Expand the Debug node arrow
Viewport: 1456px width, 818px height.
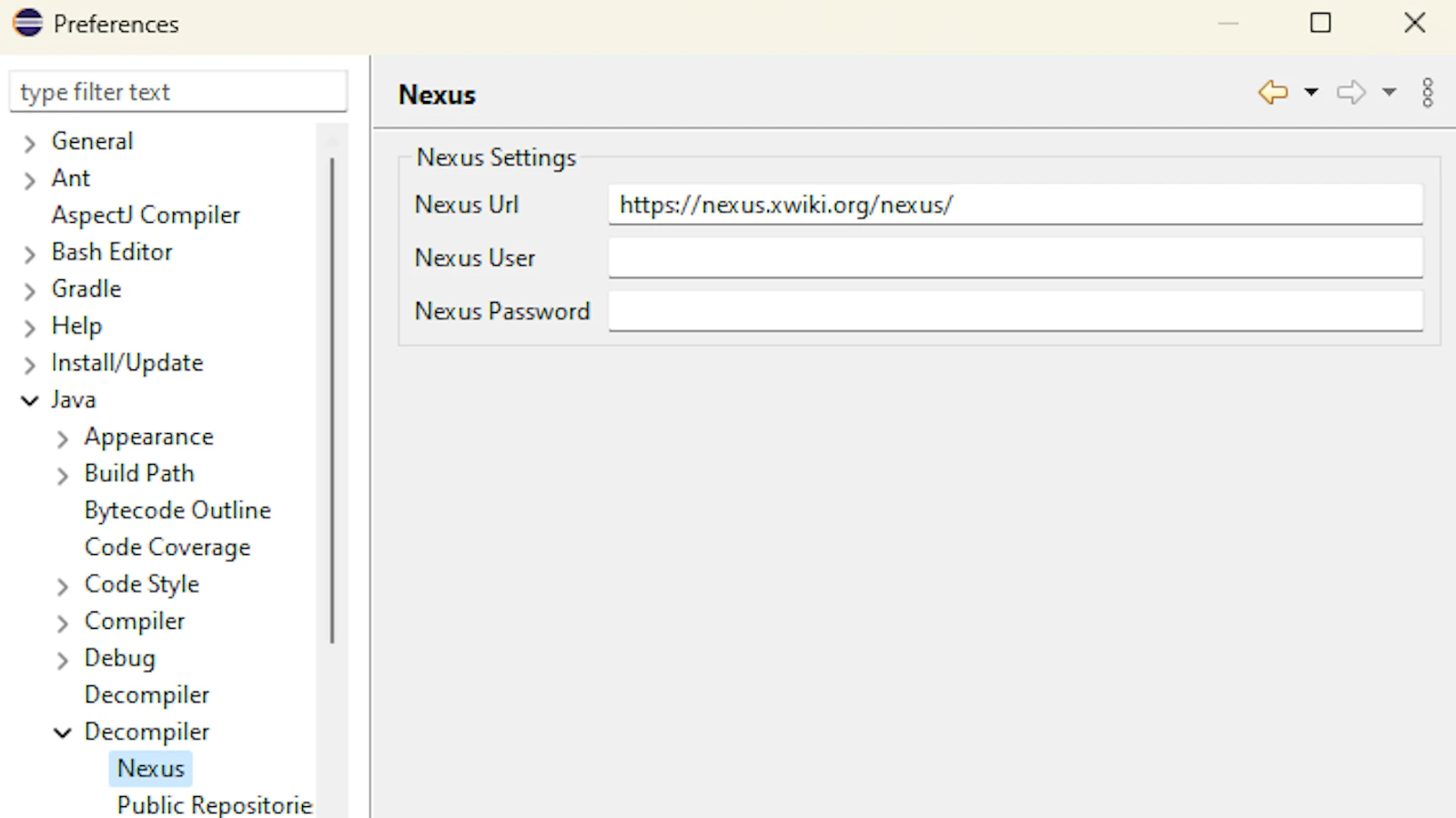(63, 661)
